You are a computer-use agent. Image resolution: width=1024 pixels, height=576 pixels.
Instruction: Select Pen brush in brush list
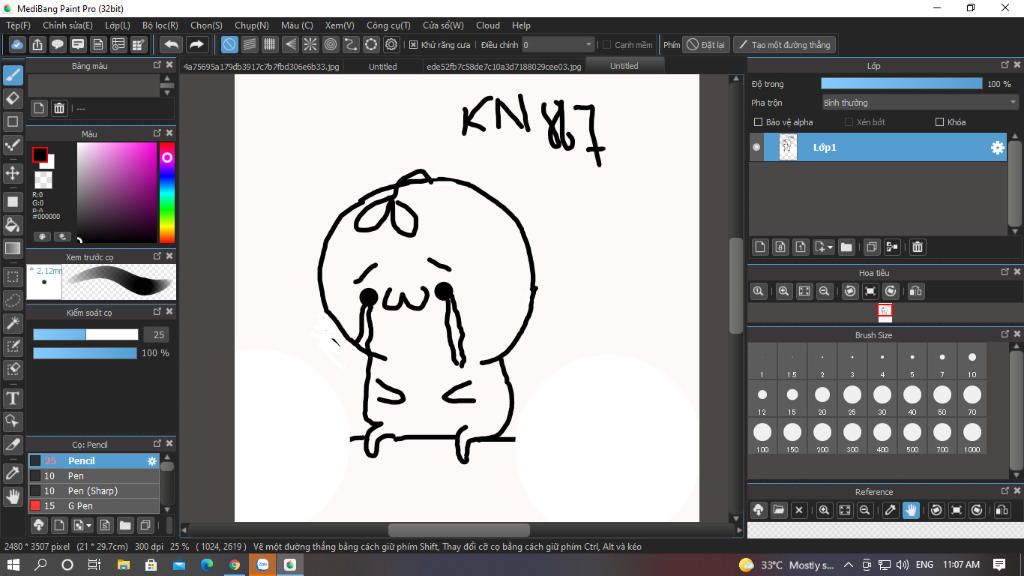(93, 476)
